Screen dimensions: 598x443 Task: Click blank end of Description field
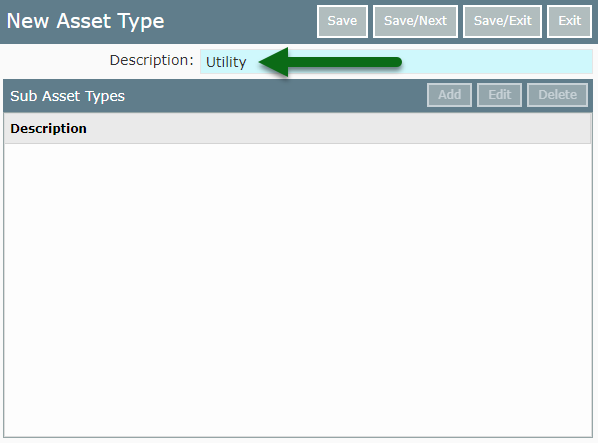coord(496,61)
